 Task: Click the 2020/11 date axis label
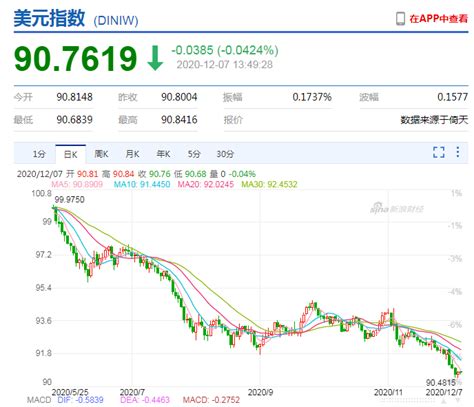(388, 392)
